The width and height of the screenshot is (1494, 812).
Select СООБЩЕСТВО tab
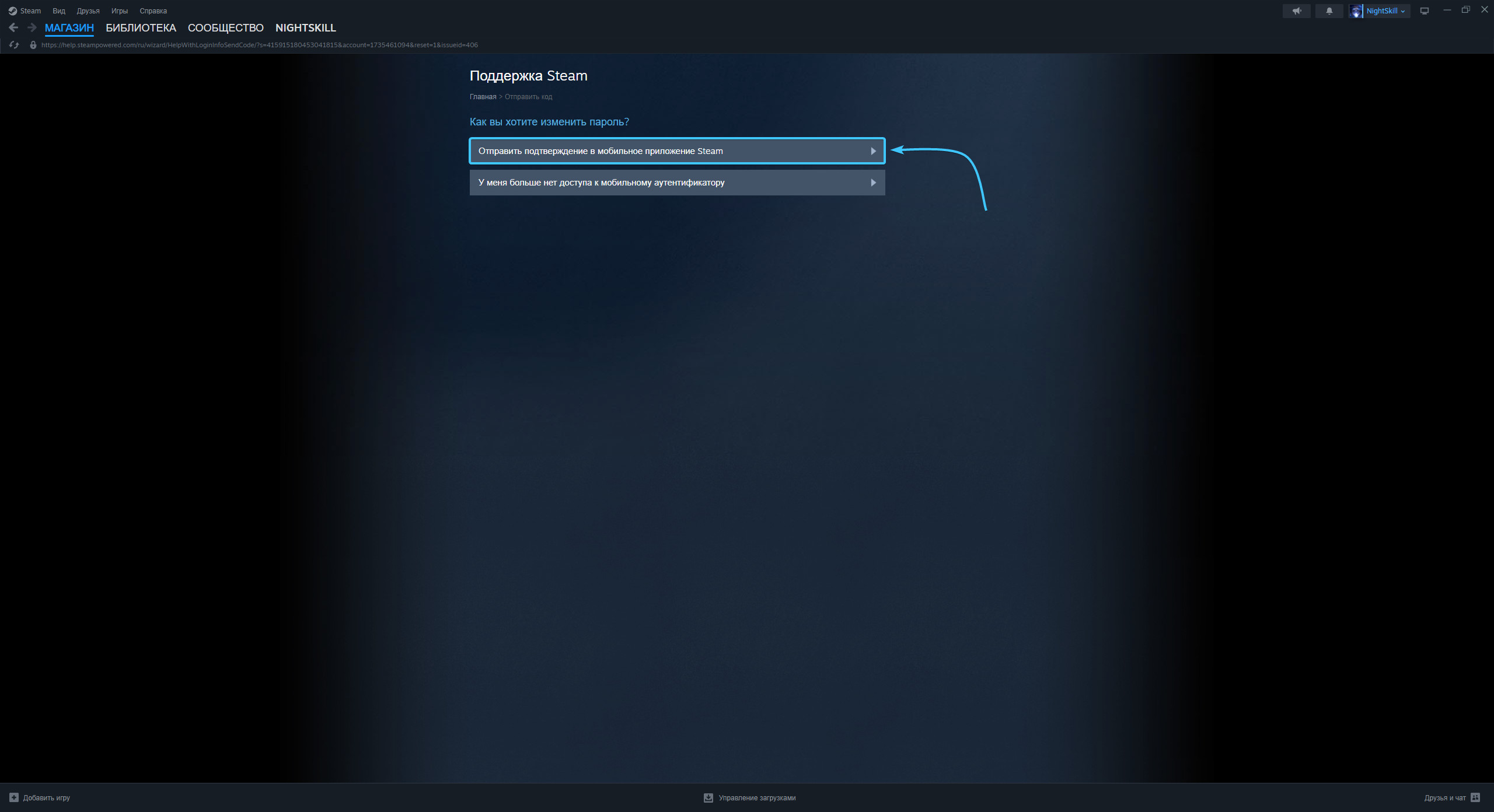224,27
